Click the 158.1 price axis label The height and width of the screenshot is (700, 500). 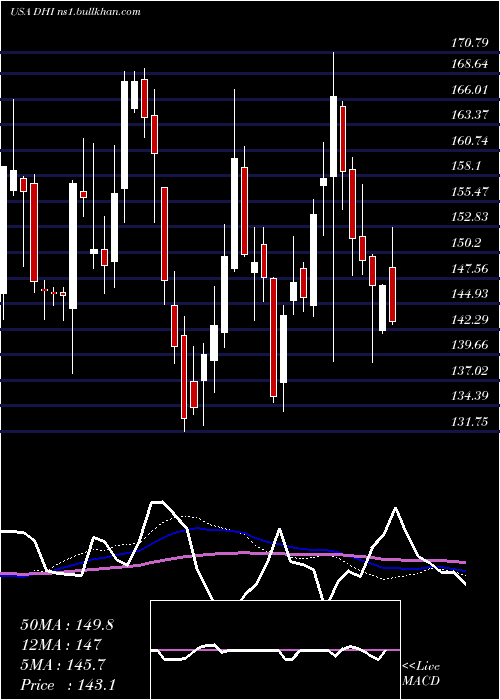pos(466,167)
